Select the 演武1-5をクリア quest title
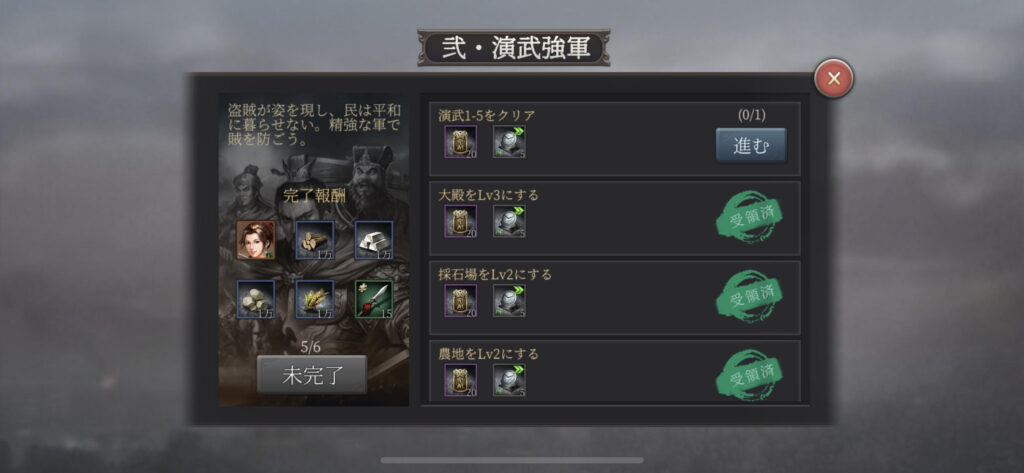The width and height of the screenshot is (1024, 473). [487, 116]
